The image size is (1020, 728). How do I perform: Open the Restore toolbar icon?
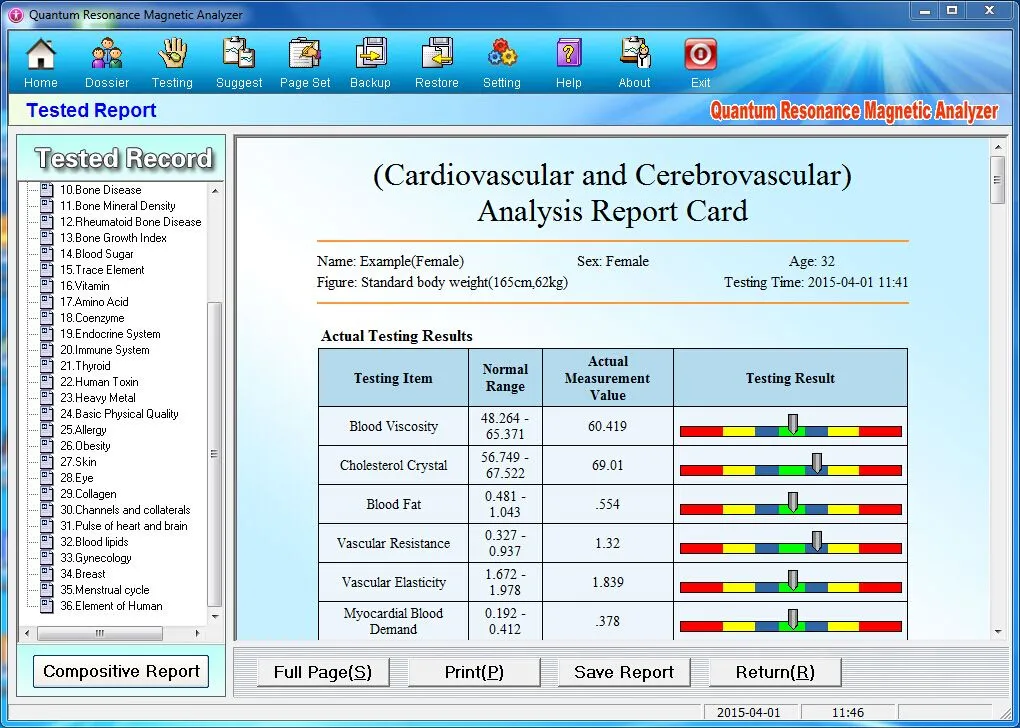coord(437,55)
